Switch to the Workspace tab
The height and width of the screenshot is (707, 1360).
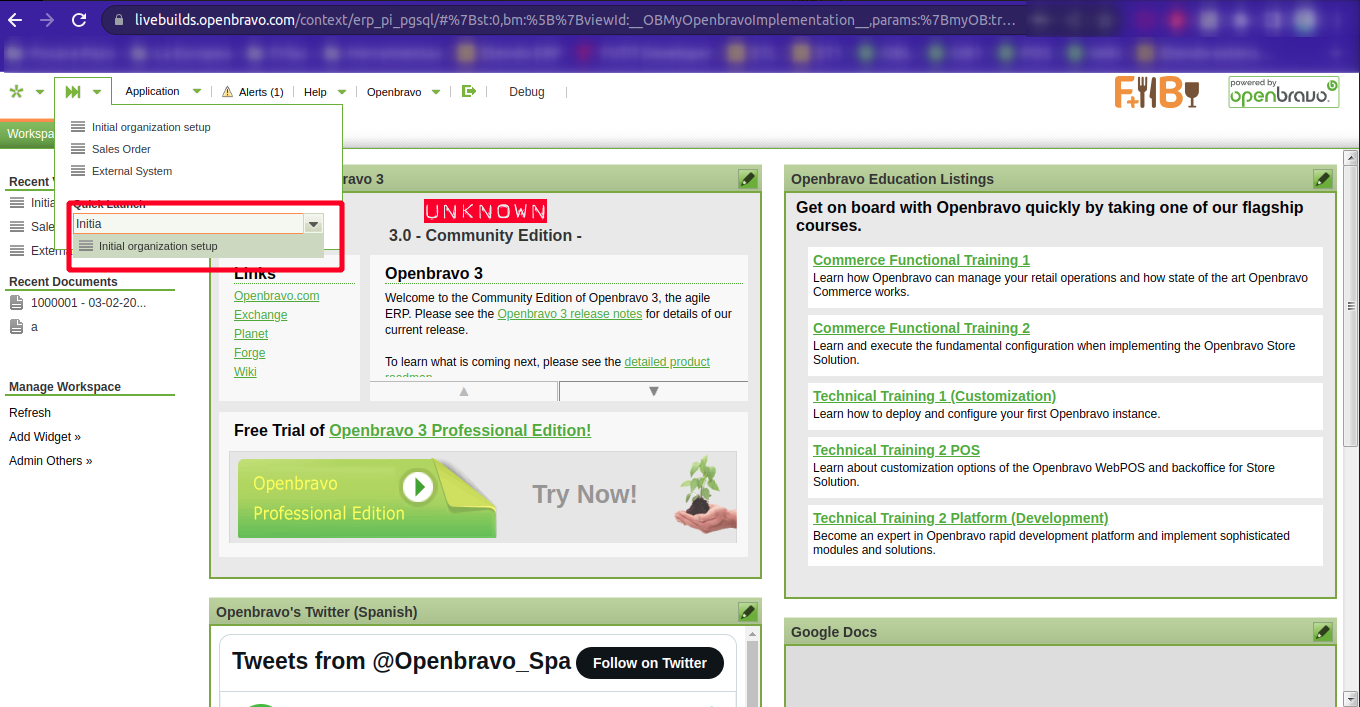(x=28, y=134)
